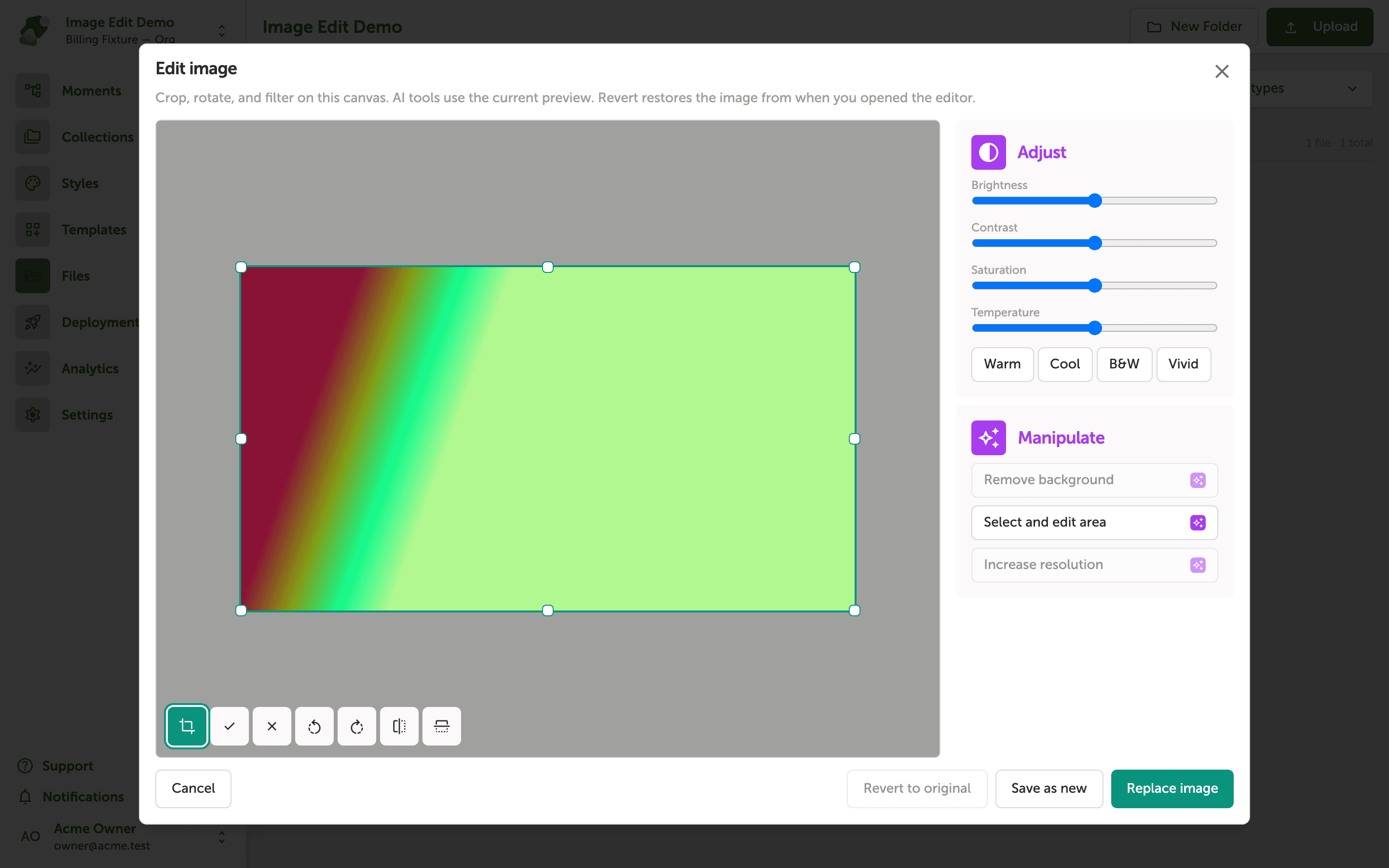Image resolution: width=1389 pixels, height=868 pixels.
Task: Click the Upload button in the background page
Action: [x=1320, y=27]
